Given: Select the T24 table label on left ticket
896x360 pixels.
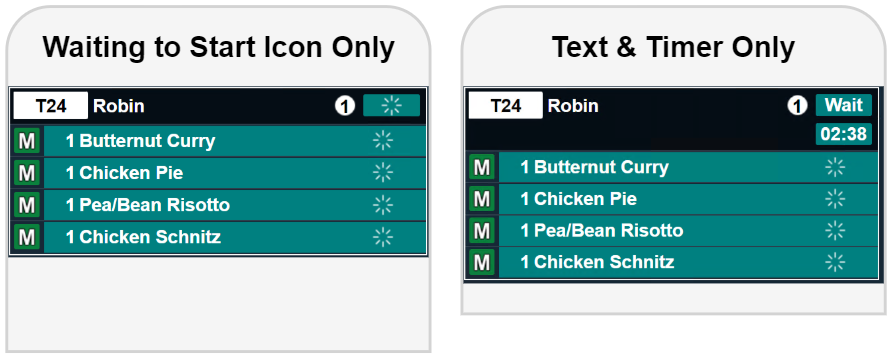Looking at the screenshot, I should [51, 106].
